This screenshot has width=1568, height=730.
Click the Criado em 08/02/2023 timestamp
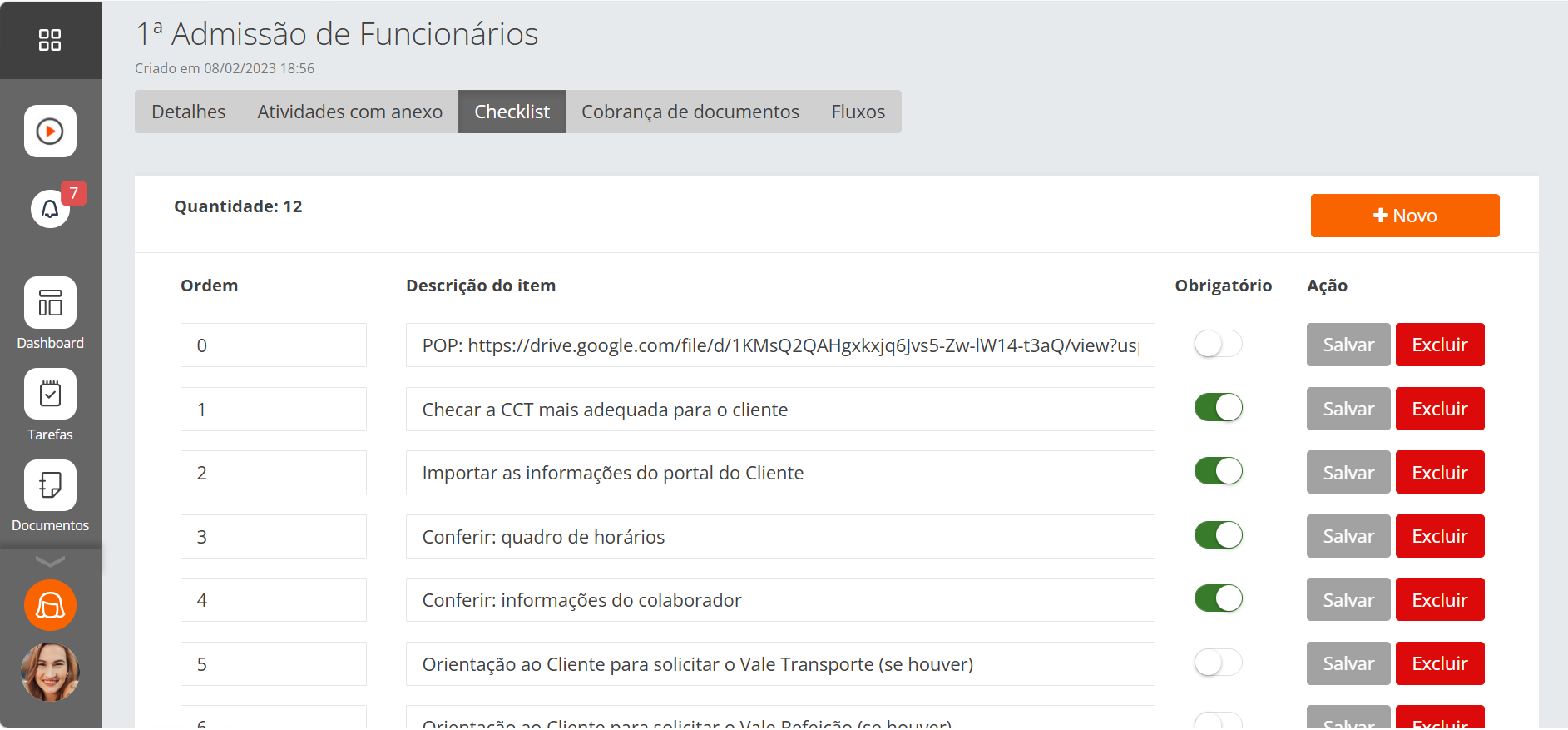[225, 68]
